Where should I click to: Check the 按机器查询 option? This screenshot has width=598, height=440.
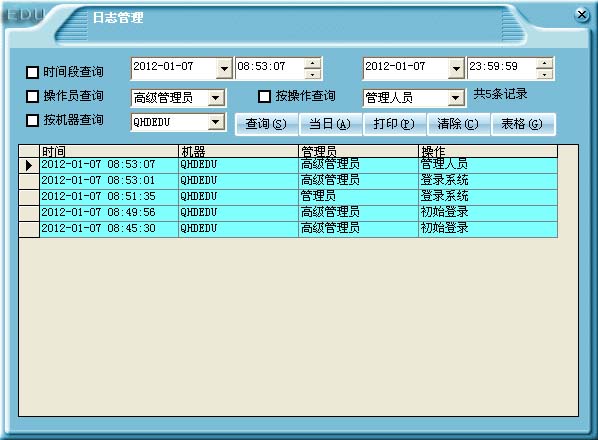[x=32, y=120]
